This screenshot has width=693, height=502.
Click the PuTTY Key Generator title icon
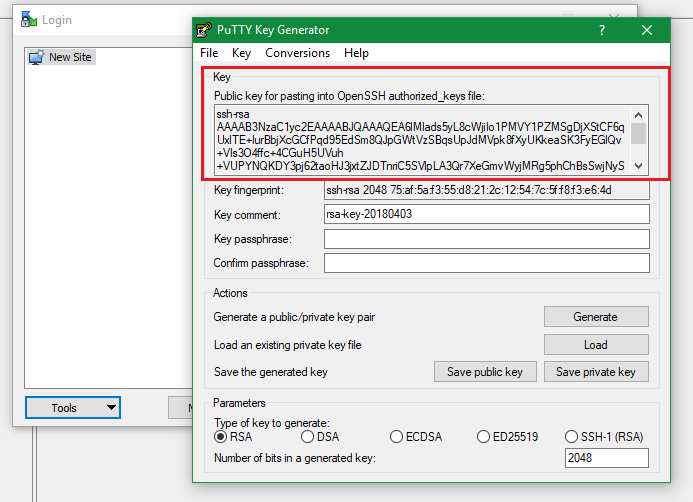coord(204,30)
